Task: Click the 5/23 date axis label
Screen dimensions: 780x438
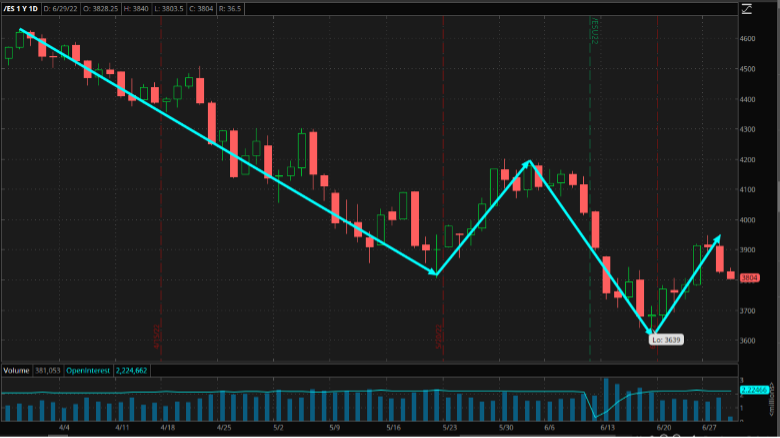Action: coord(450,428)
